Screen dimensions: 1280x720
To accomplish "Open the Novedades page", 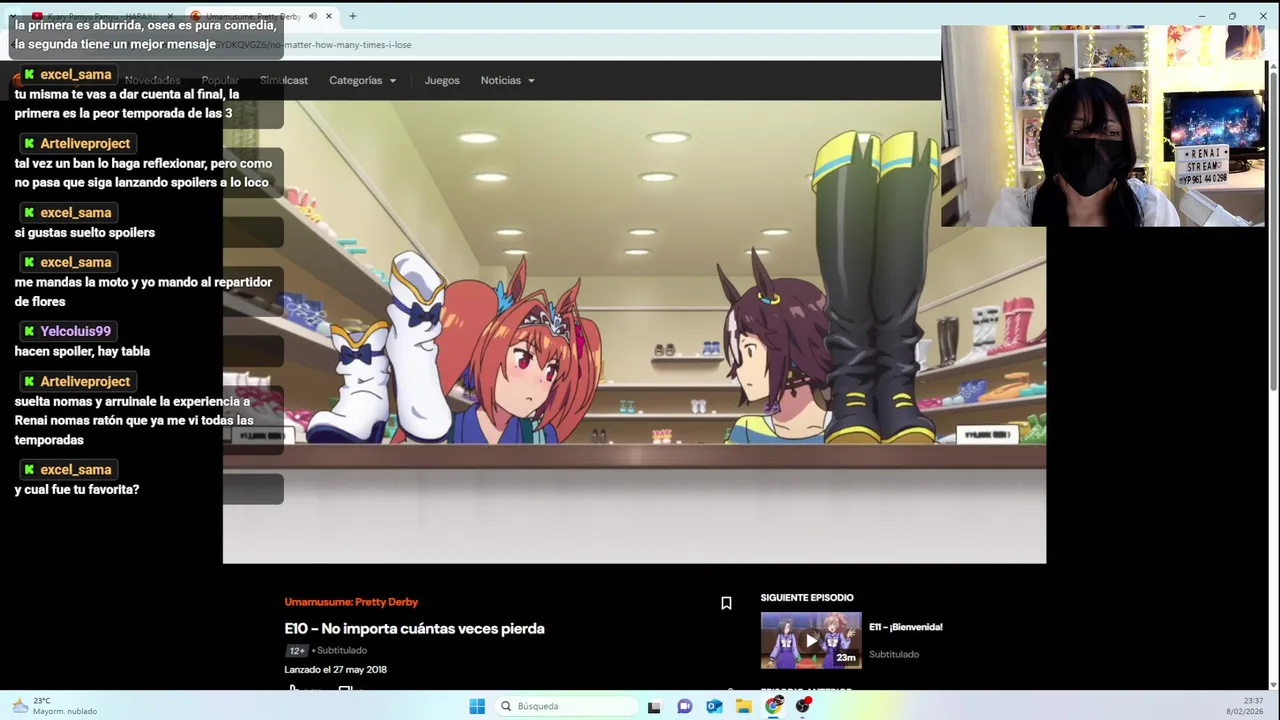I will pos(152,80).
